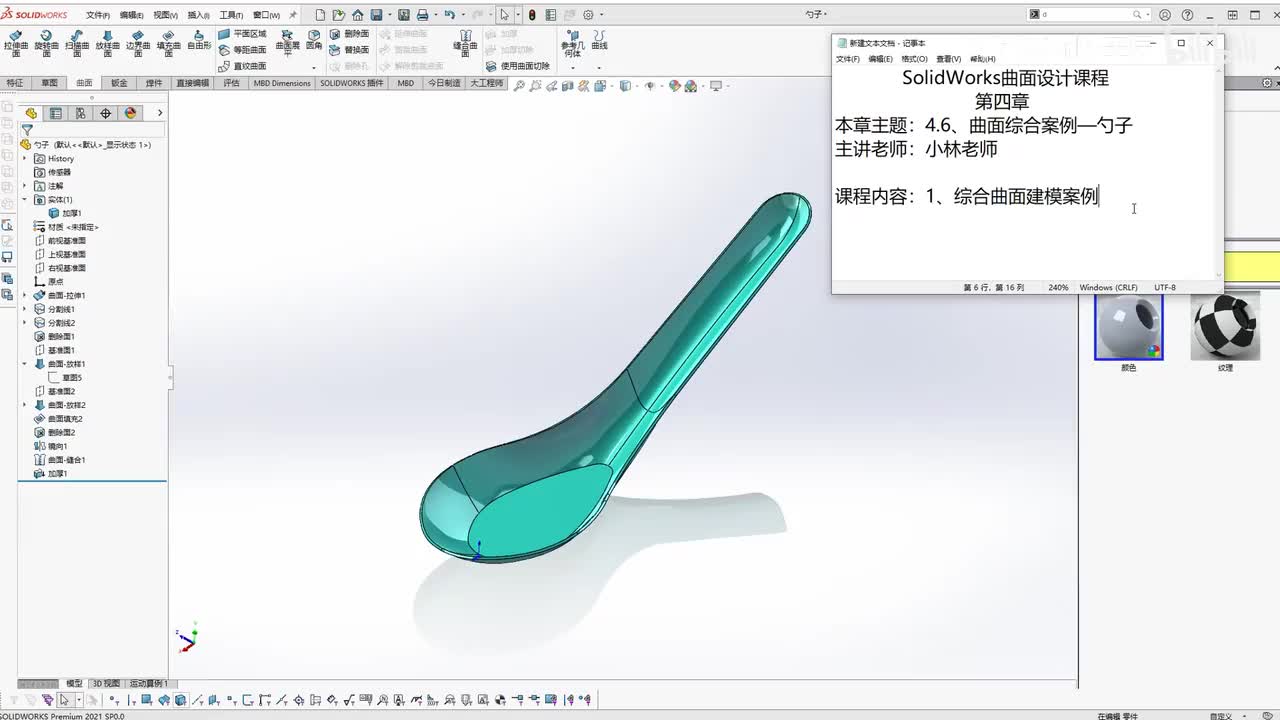
Task: Switch to the 运动算例1 motion study tab
Action: coord(148,684)
